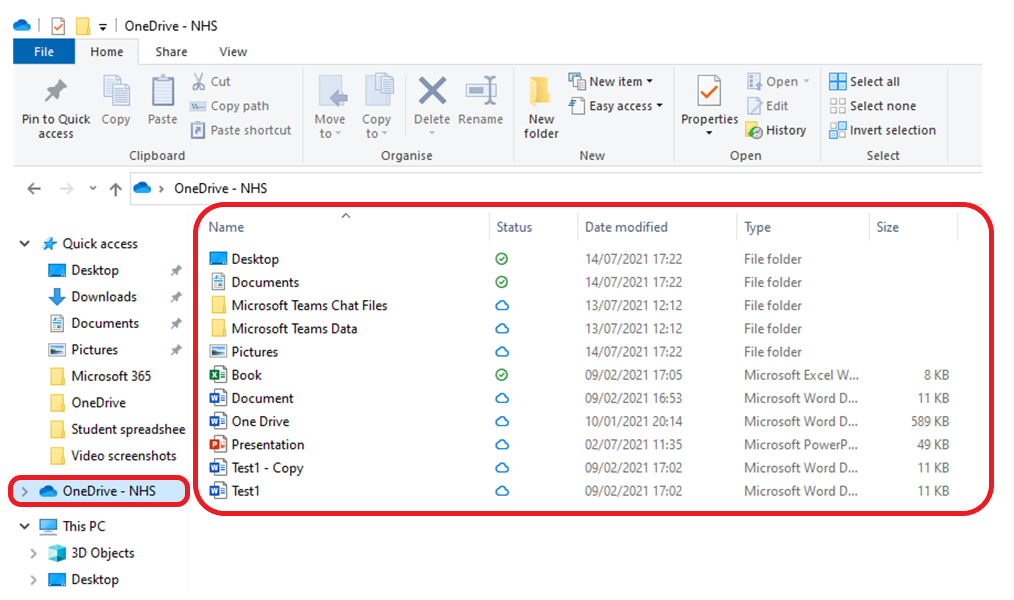1014x600 pixels.
Task: Go back with the back arrow
Action: point(34,189)
